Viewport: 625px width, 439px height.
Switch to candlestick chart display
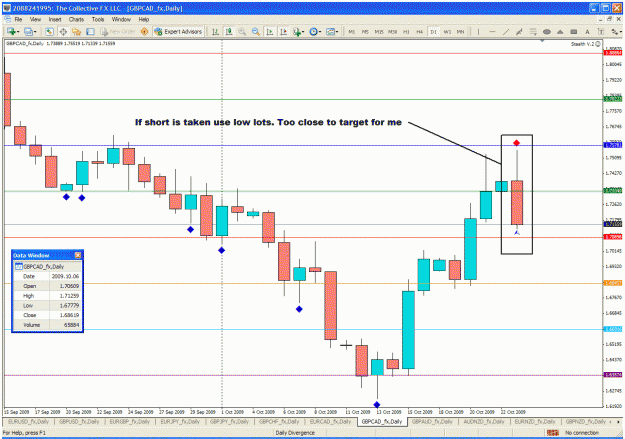[x=229, y=31]
